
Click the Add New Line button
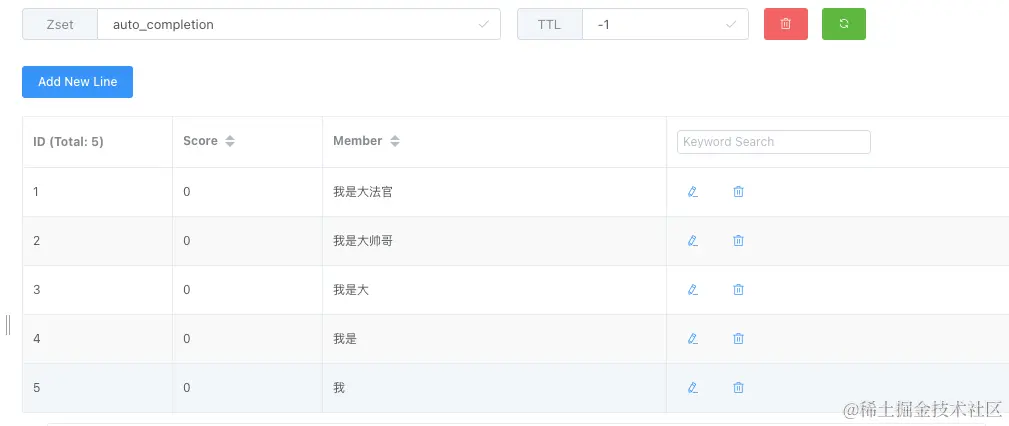(77, 82)
